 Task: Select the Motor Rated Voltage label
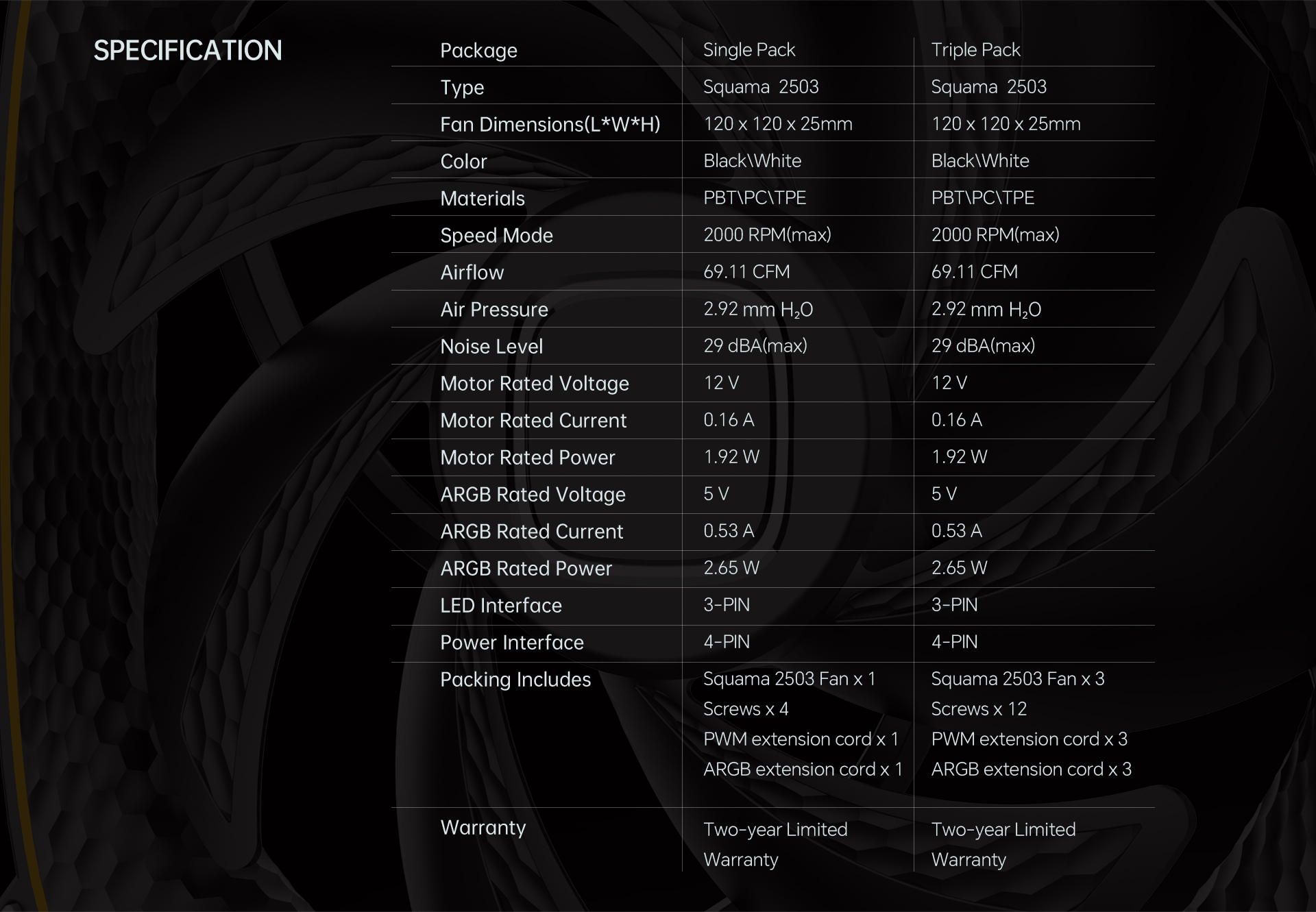click(x=534, y=384)
